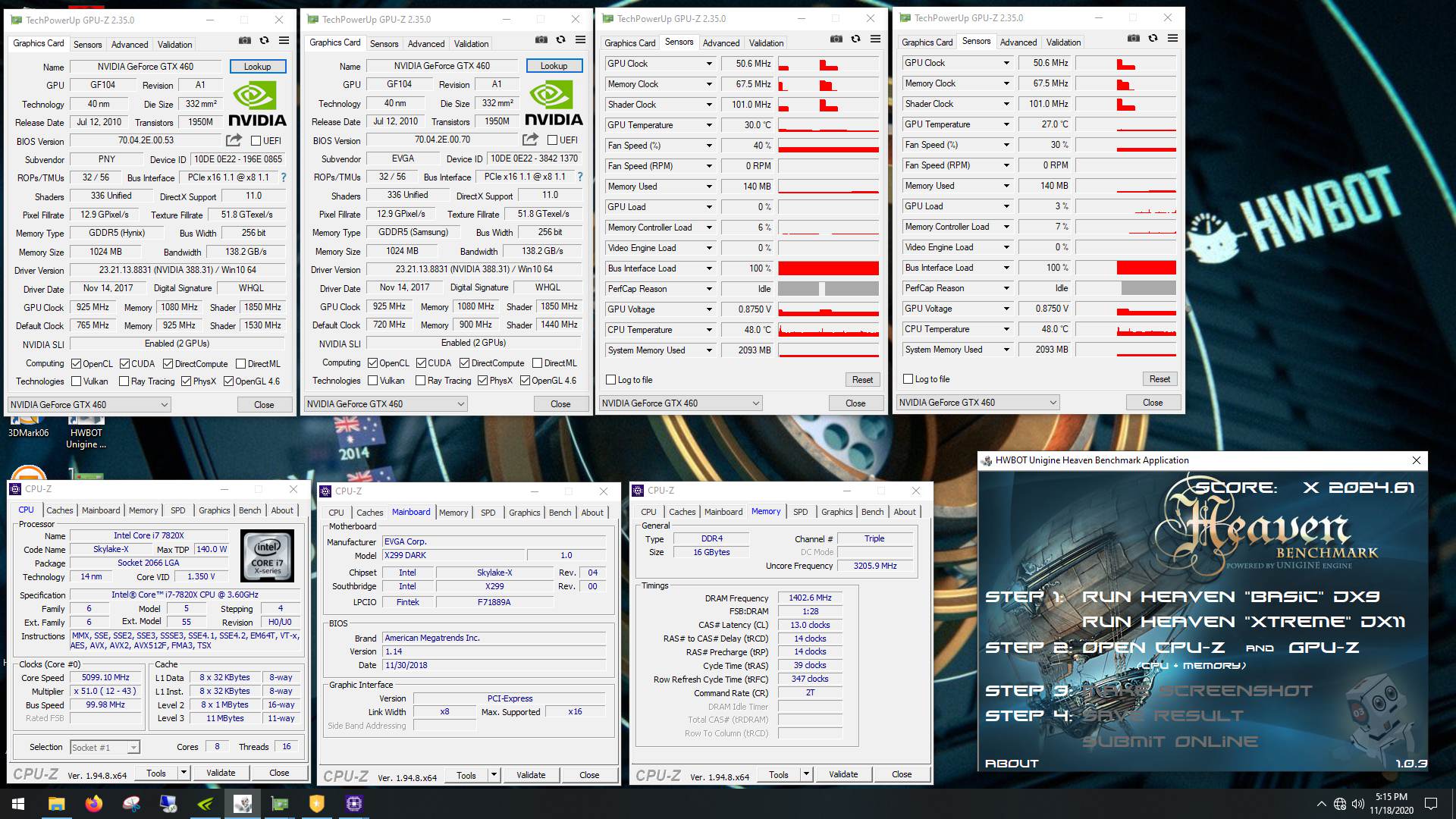Expand Fan Speed (%) dropdown showing 30 %
The image size is (1456, 819).
(x=1007, y=145)
